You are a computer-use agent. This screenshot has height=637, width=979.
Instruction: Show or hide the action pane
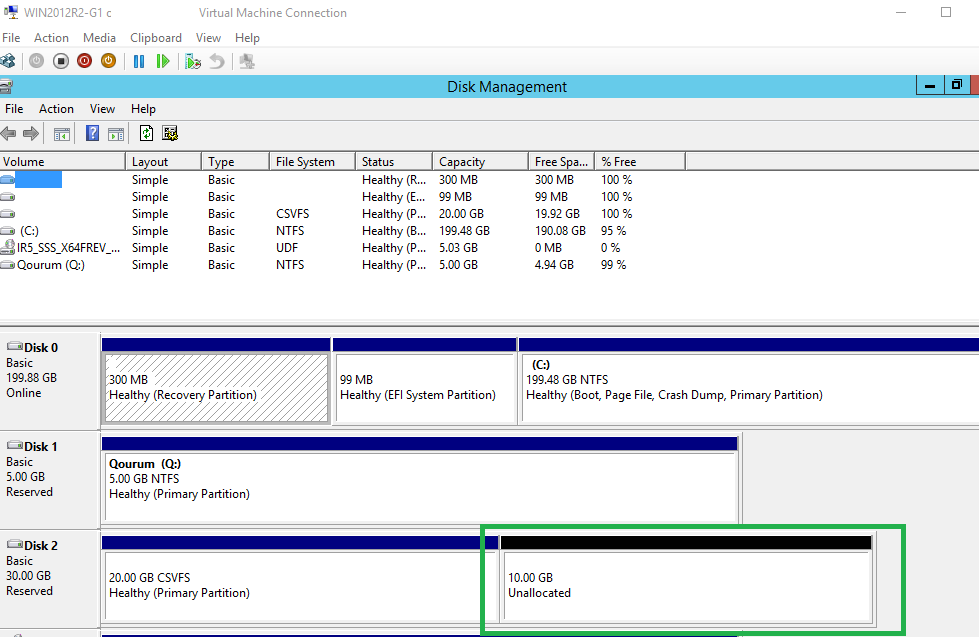coord(114,133)
